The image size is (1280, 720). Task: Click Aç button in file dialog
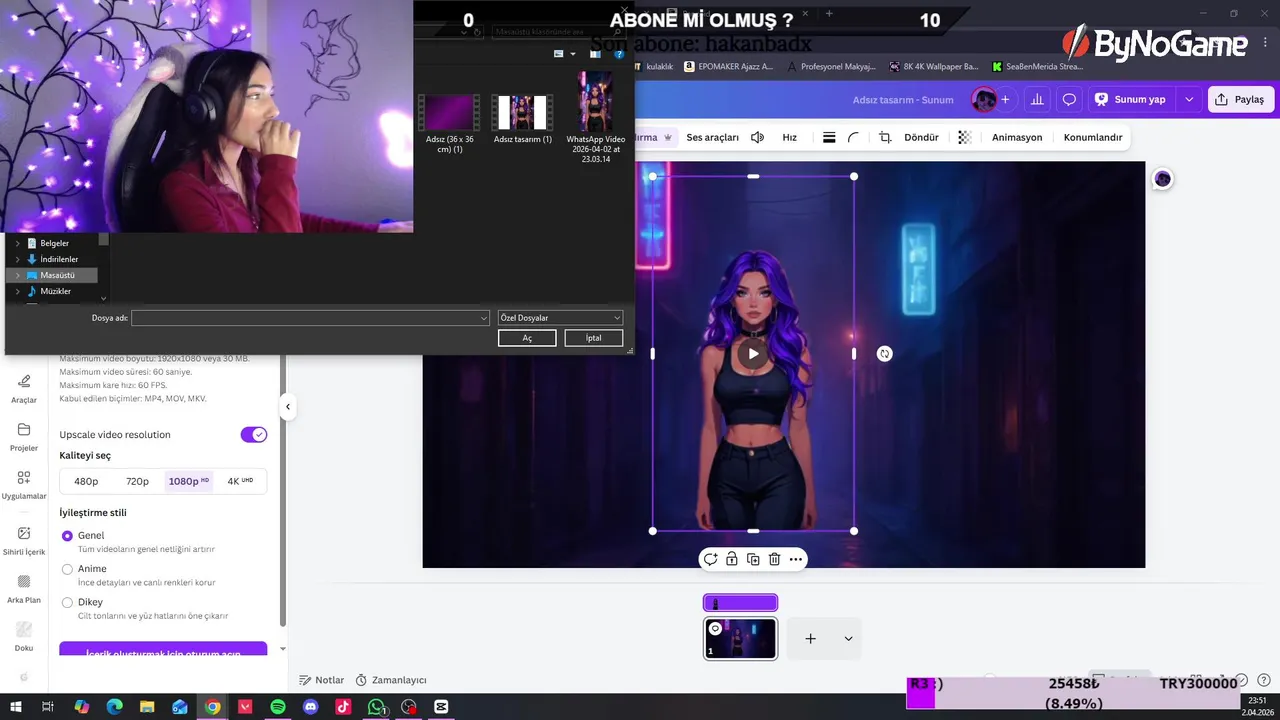click(527, 338)
